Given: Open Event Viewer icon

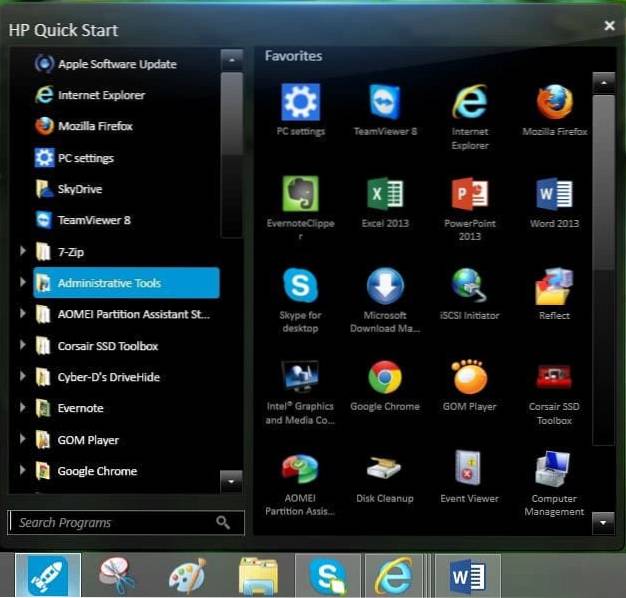Looking at the screenshot, I should (x=470, y=468).
